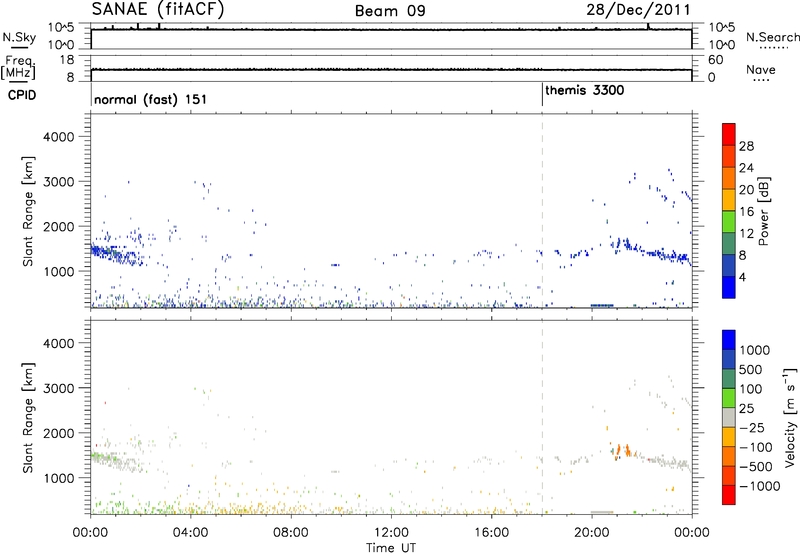
Task: Click the 24 label on Power colorbar
Action: [x=746, y=168]
